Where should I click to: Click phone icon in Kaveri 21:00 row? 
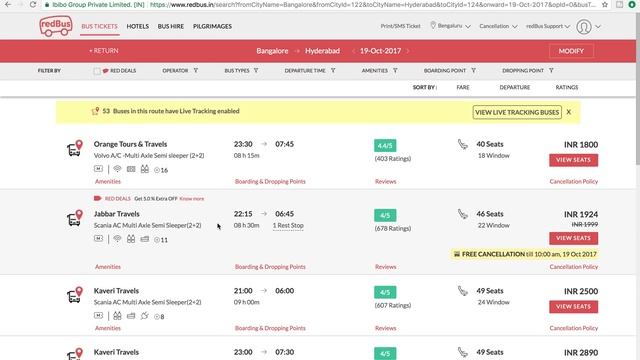pyautogui.click(x=462, y=291)
